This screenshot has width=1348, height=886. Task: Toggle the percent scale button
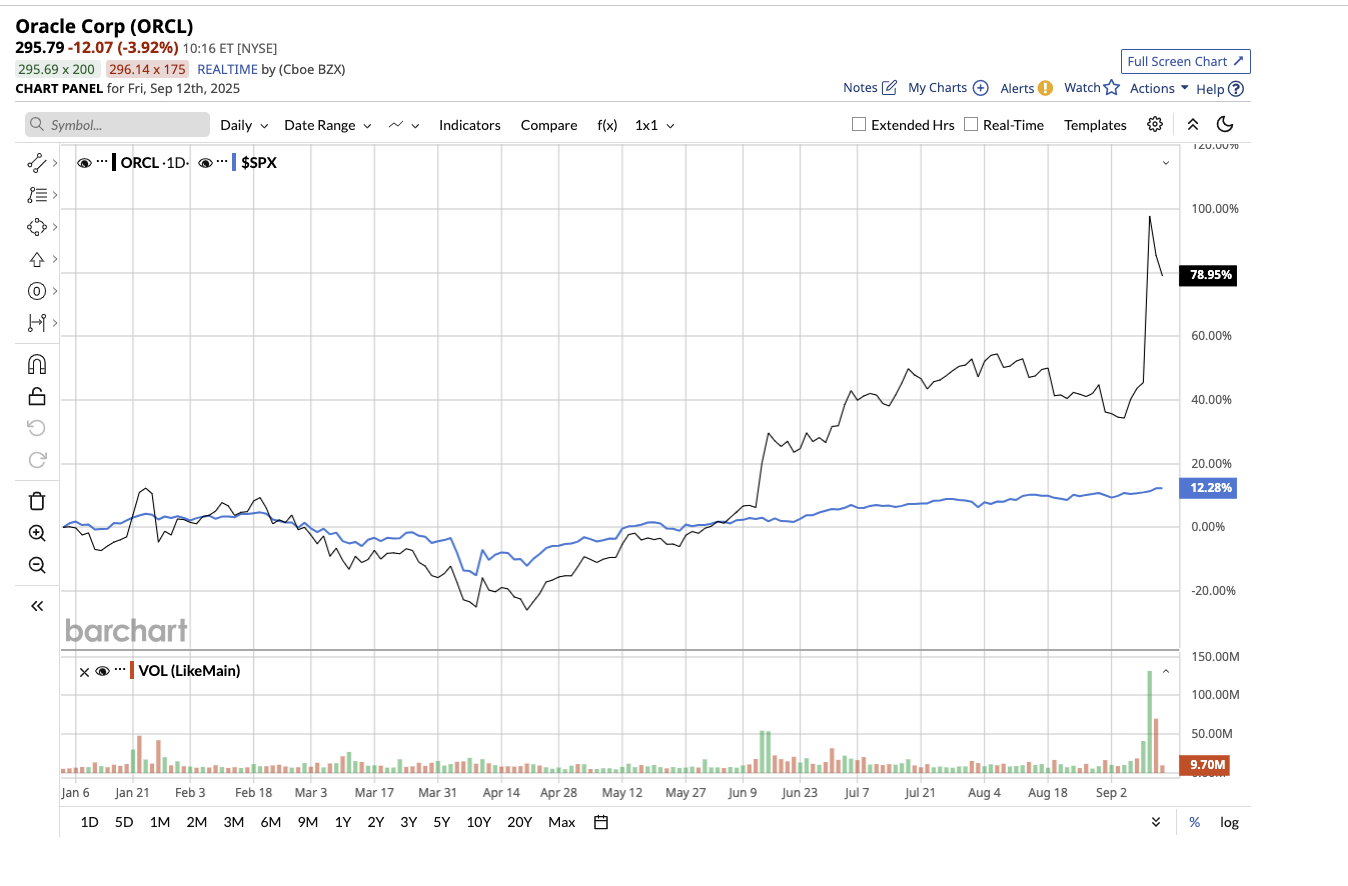point(1194,822)
